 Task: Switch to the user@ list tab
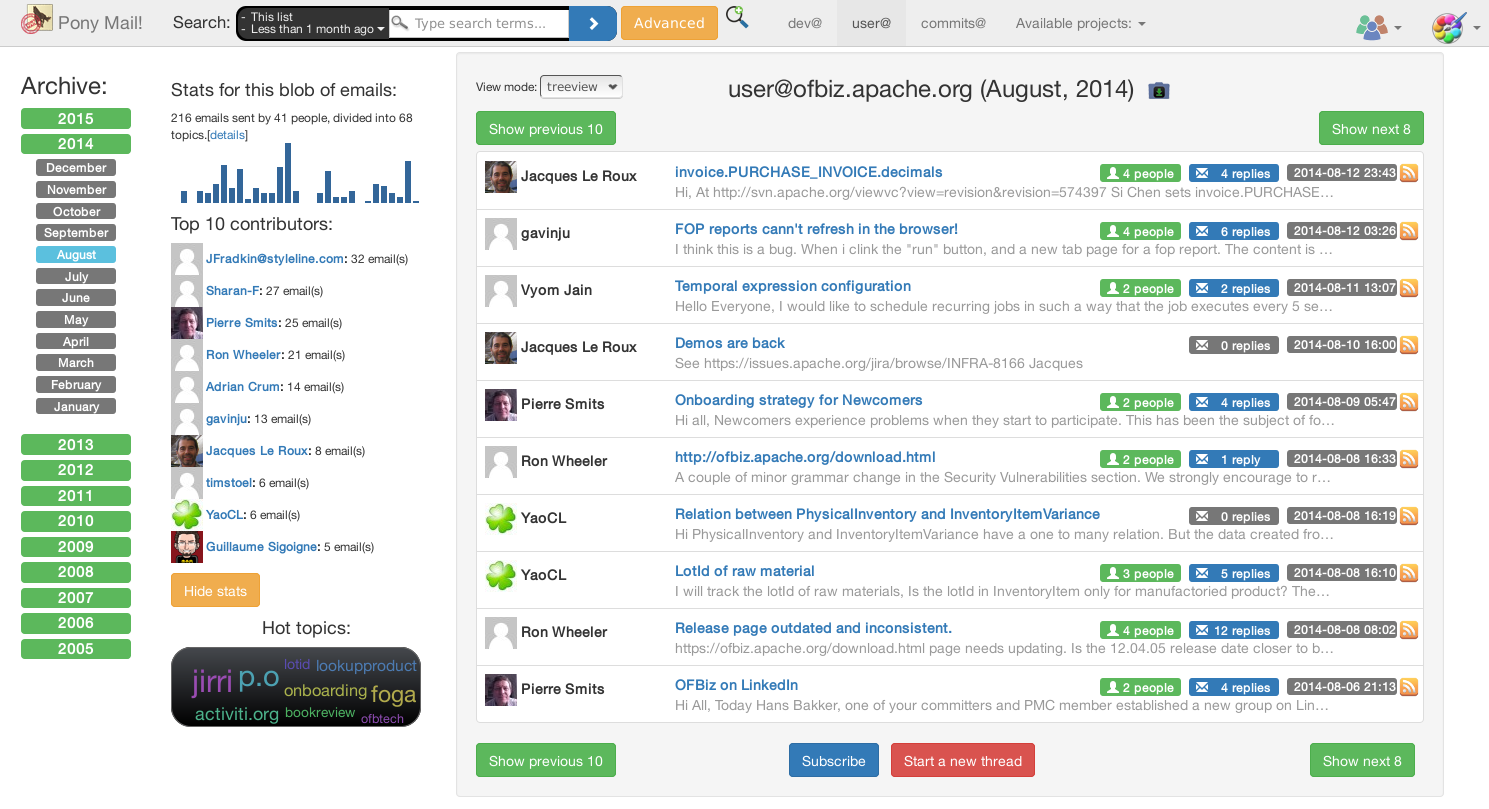871,23
